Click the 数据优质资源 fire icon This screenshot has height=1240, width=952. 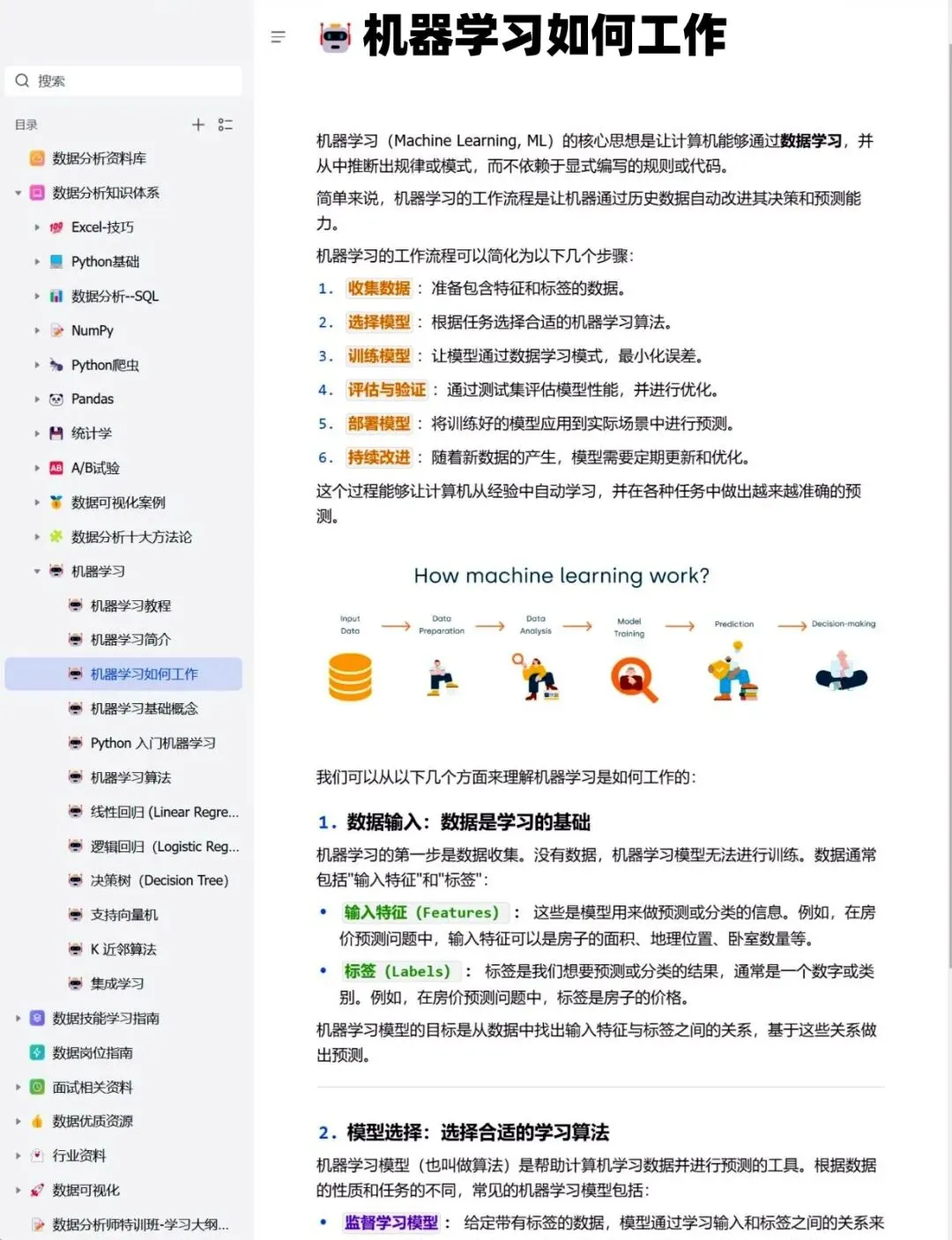(37, 1121)
